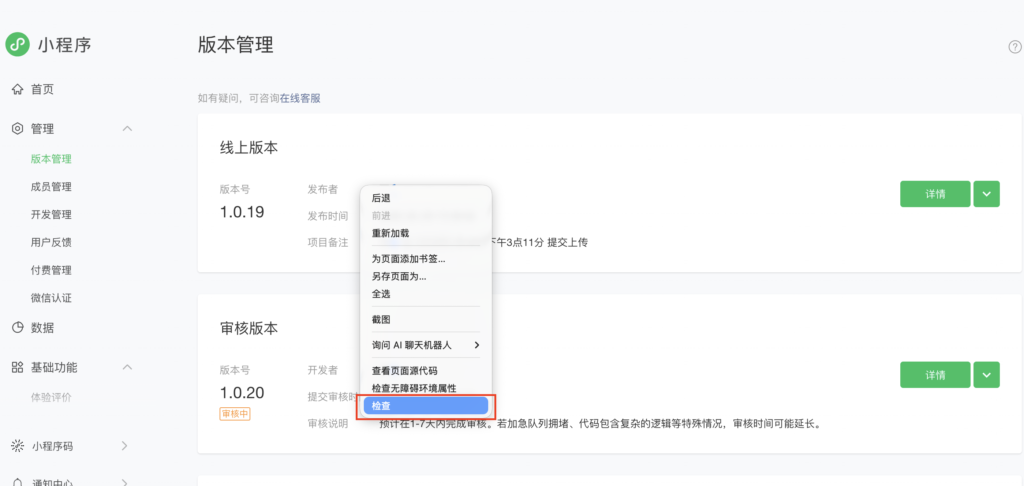Open dropdown arrow next to 线上版本 详情
1024x486 pixels.
pyautogui.click(x=986, y=194)
